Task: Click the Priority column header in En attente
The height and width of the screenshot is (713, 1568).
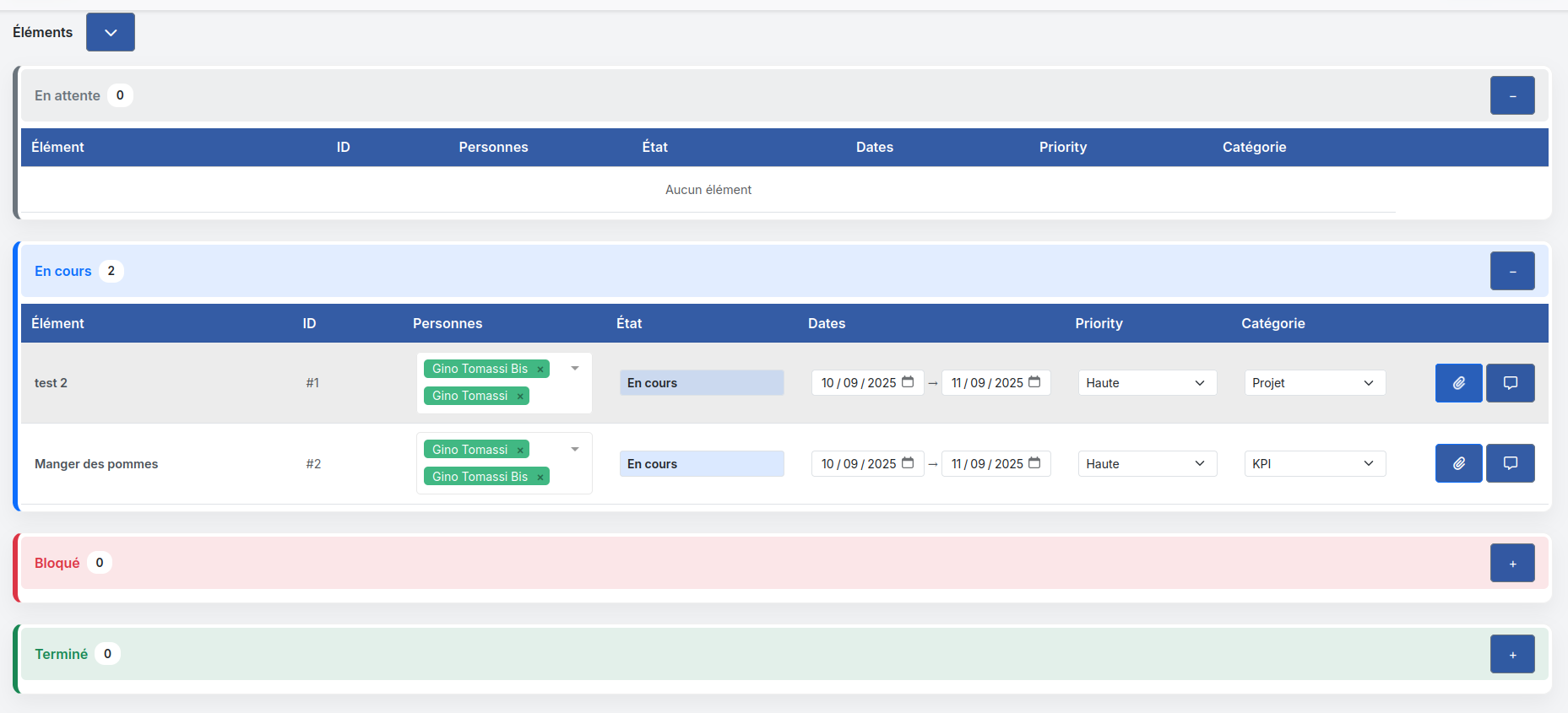Action: coord(1062,147)
